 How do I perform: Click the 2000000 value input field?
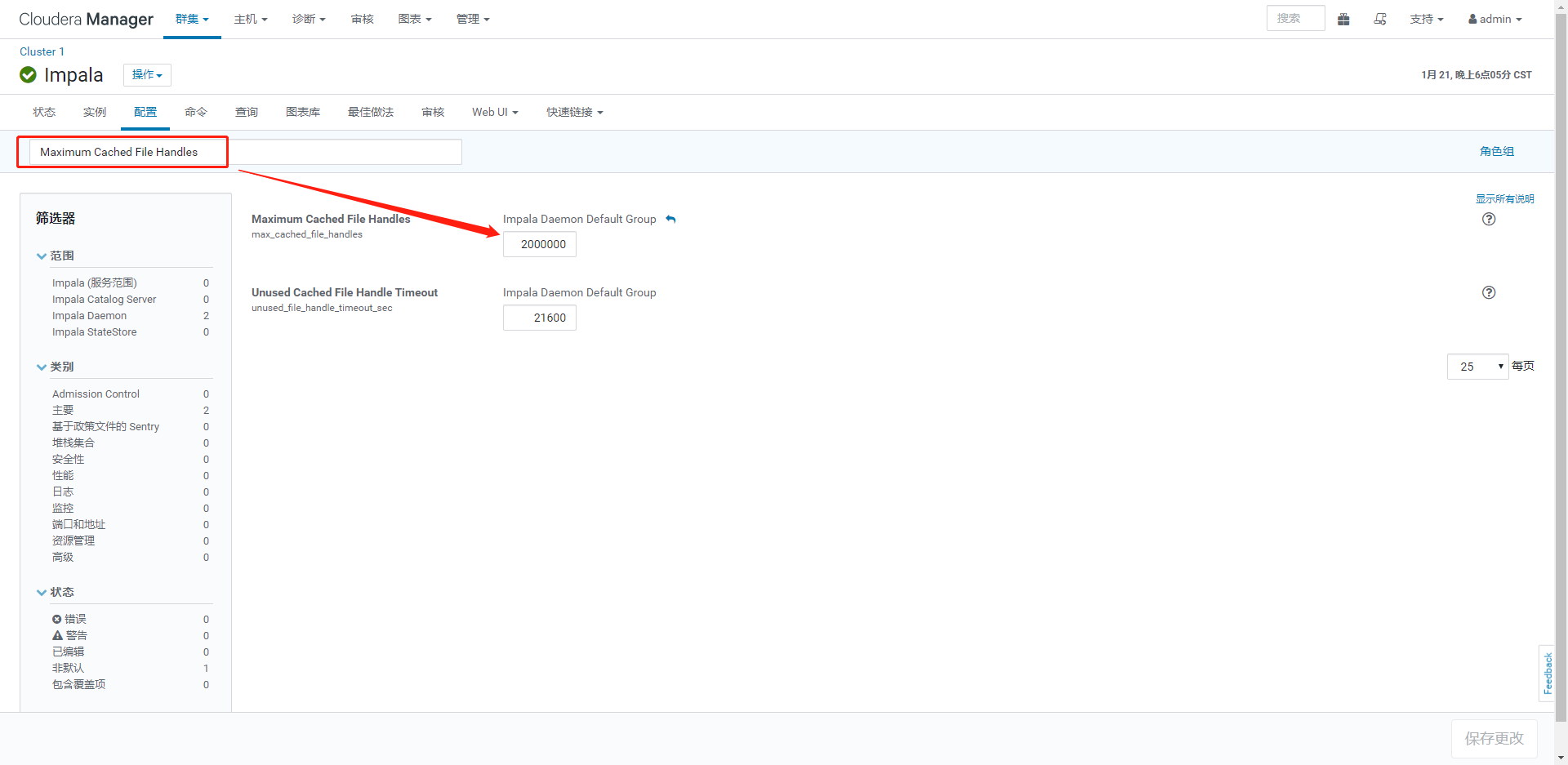pyautogui.click(x=540, y=243)
